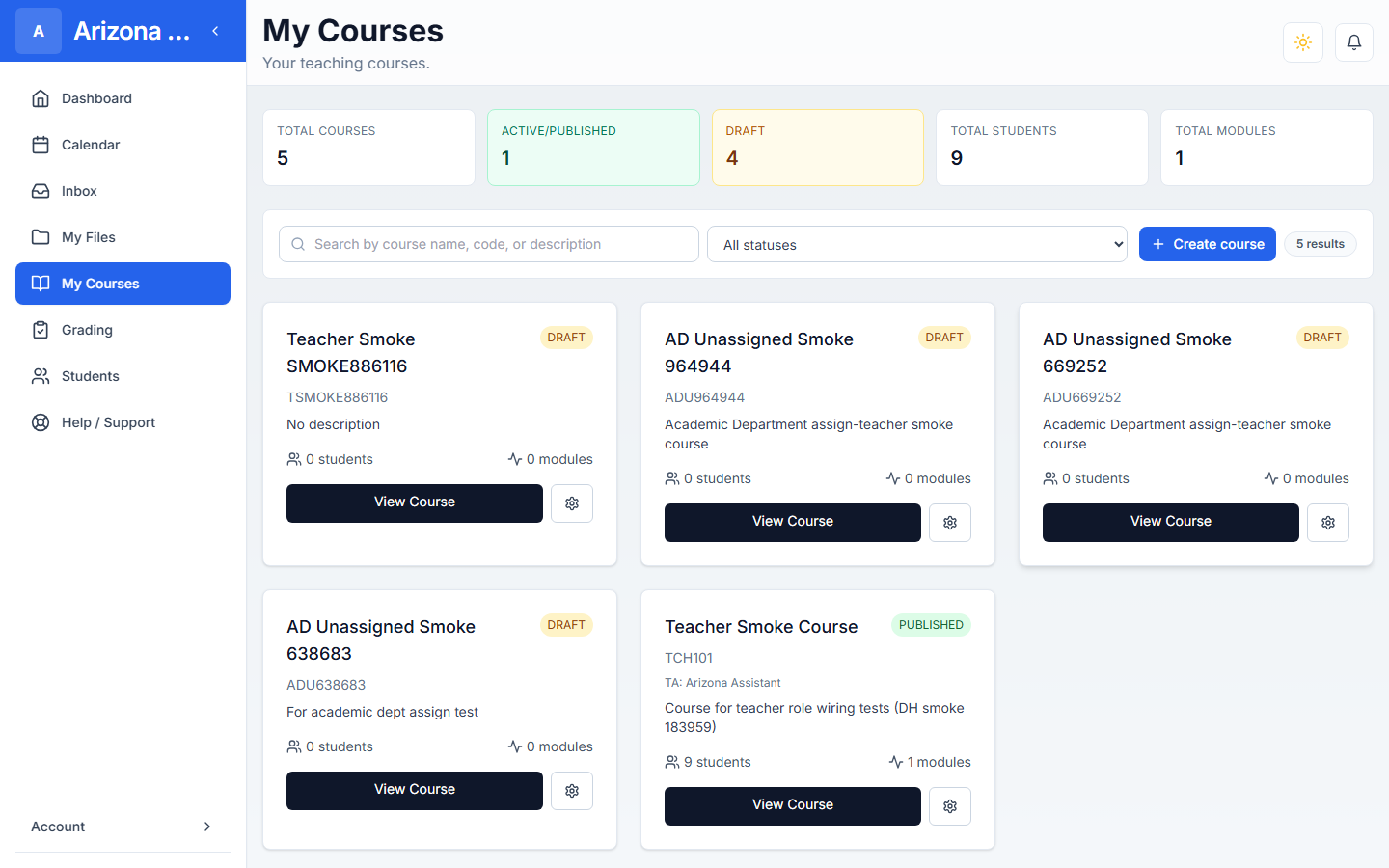1389x868 pixels.
Task: View Course for Teacher Smoke Course
Action: click(x=793, y=806)
